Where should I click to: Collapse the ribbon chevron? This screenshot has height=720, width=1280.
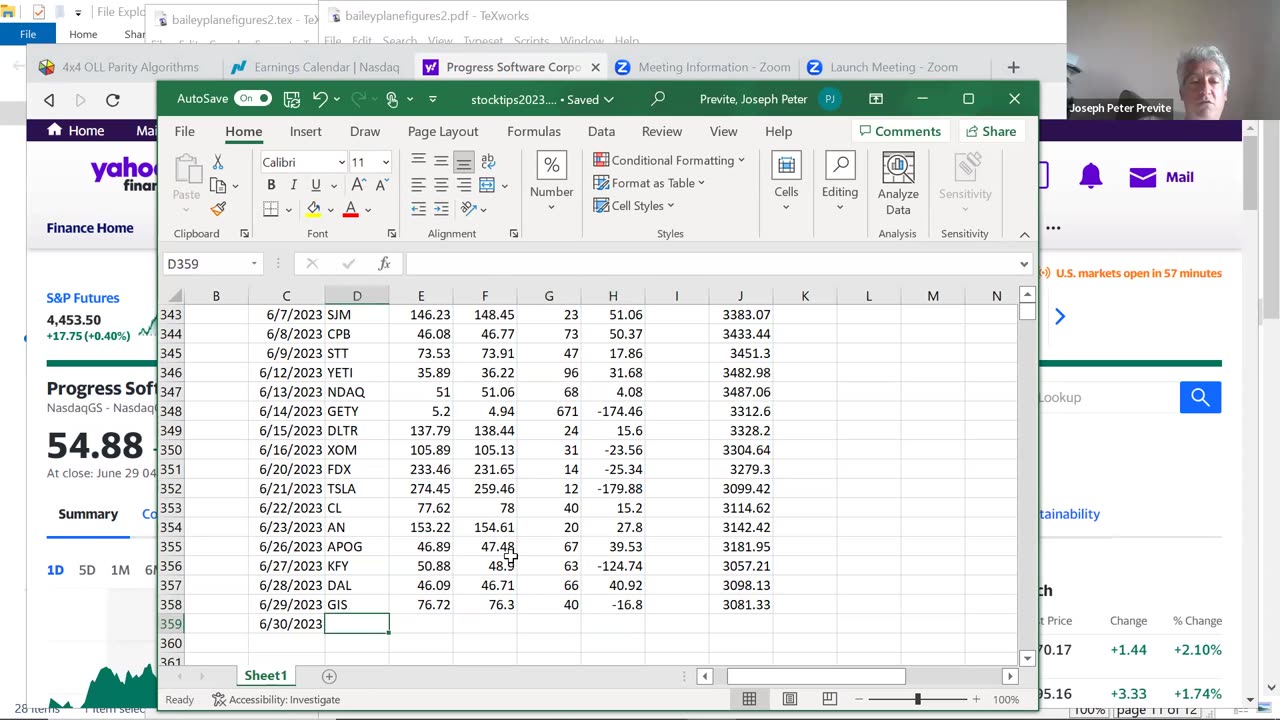pyautogui.click(x=1024, y=234)
